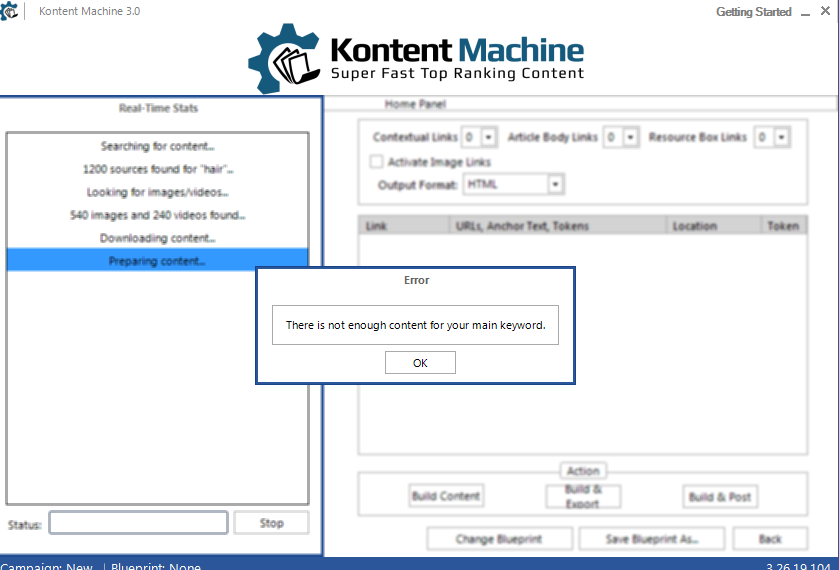Image resolution: width=839 pixels, height=570 pixels.
Task: Click the URLs, Anchor Text, Tokens column header
Action: pos(558,226)
